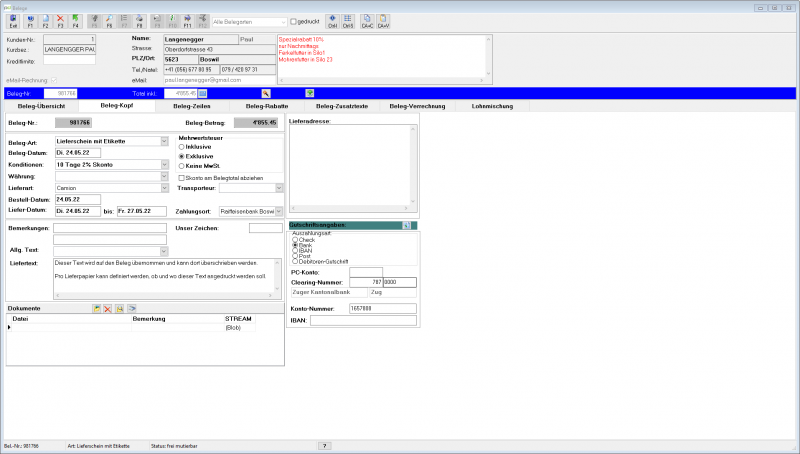Click the first Bemerkungen input field

(x=110, y=228)
